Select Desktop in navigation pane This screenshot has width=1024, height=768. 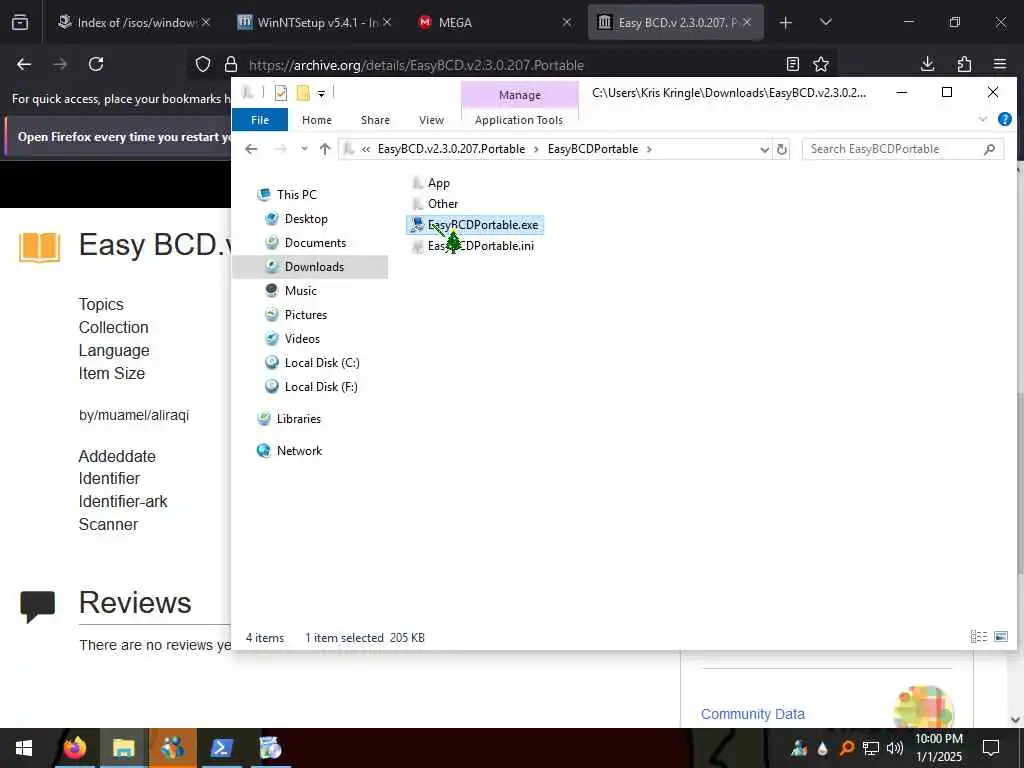(x=296, y=219)
